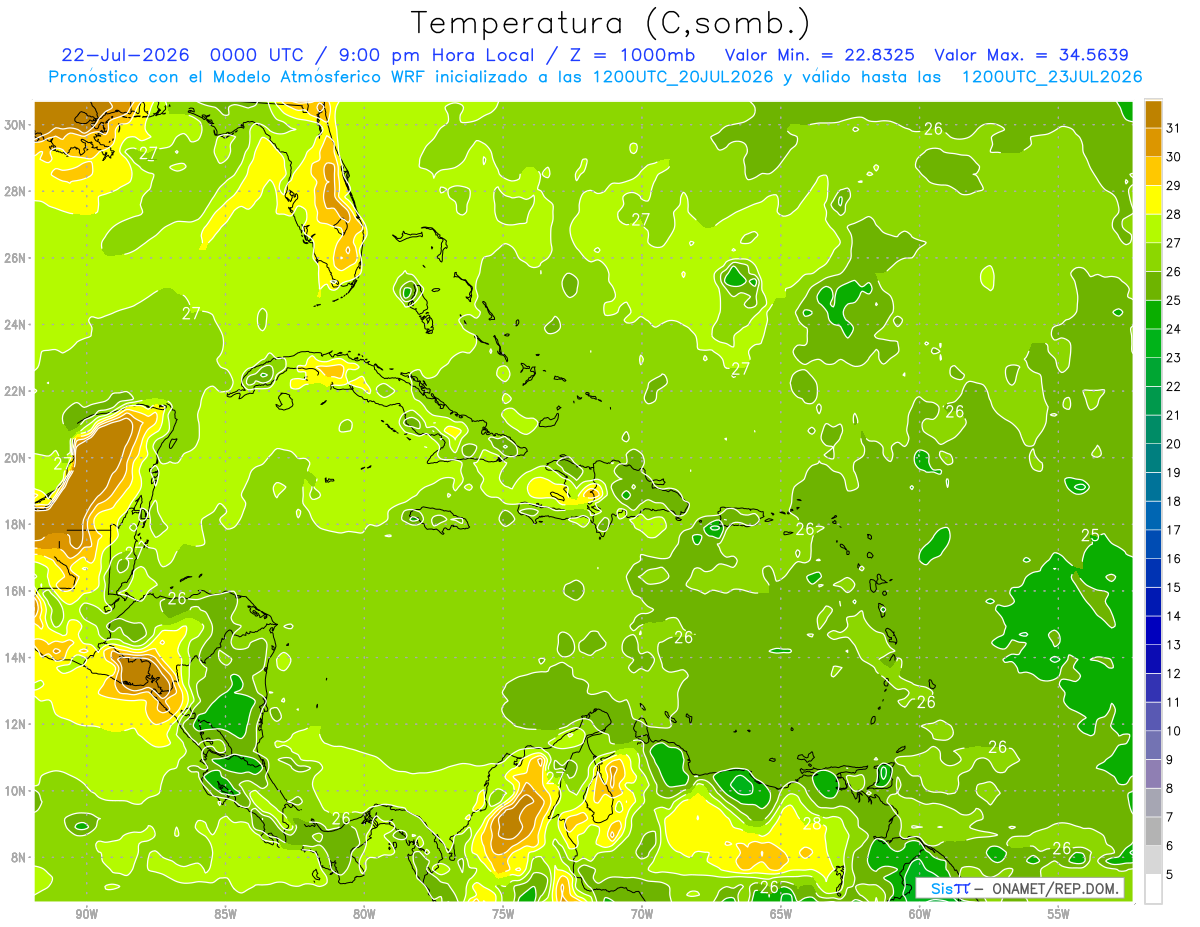Click the "10N" latitude axis label
Image resolution: width=1200 pixels, height=927 pixels.
(16, 791)
